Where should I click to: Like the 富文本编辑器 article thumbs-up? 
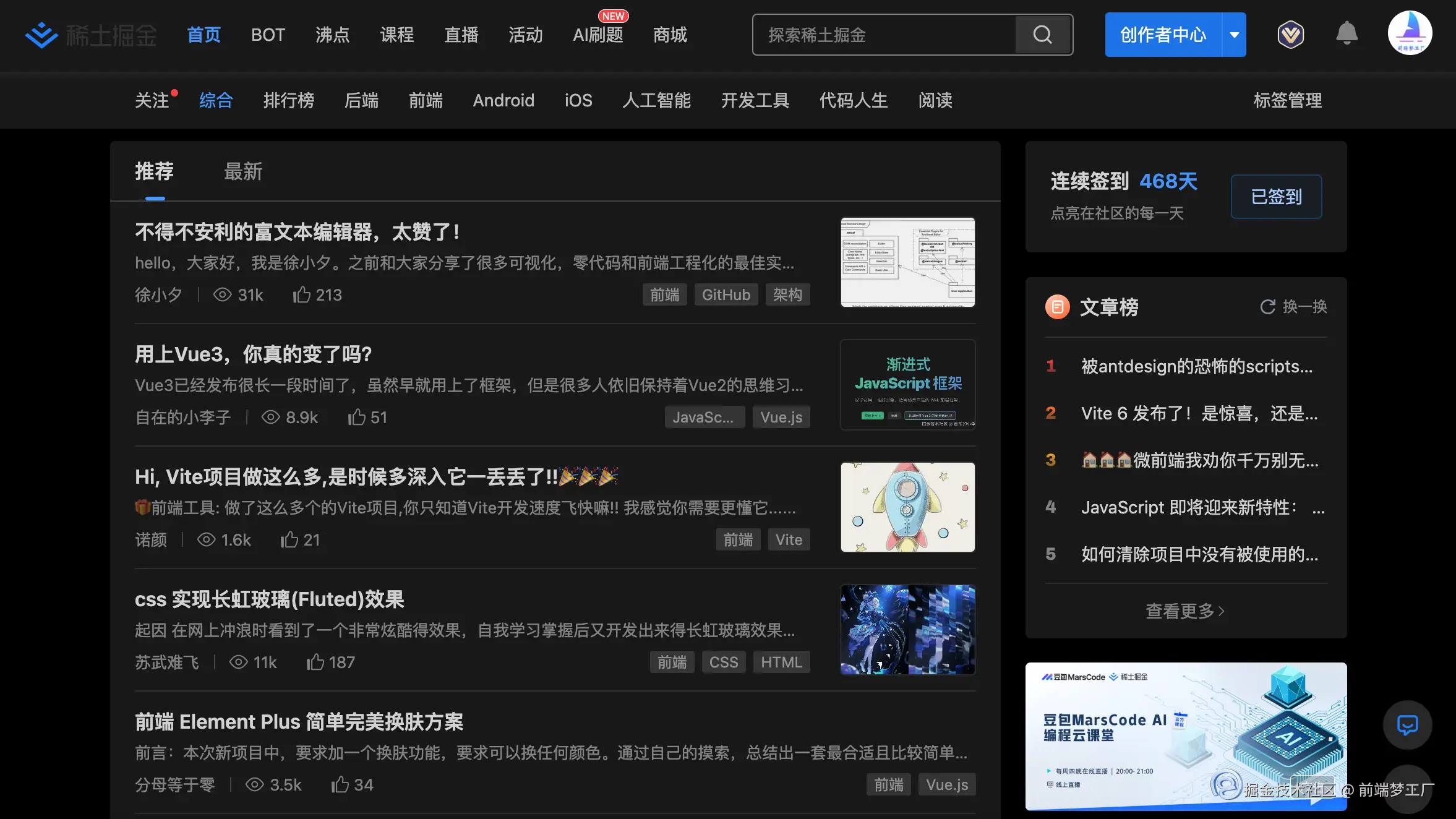[302, 294]
